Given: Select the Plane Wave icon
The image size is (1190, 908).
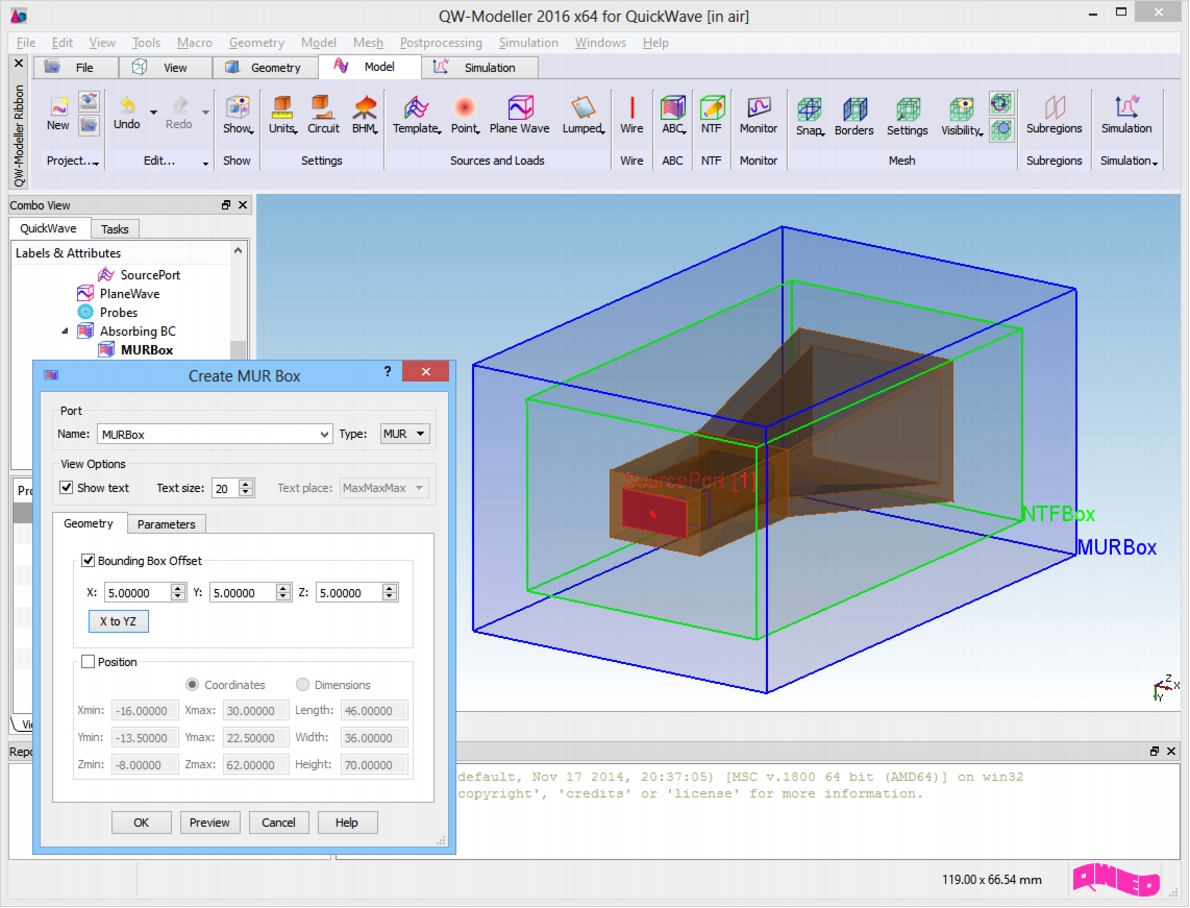Looking at the screenshot, I should pos(520,106).
